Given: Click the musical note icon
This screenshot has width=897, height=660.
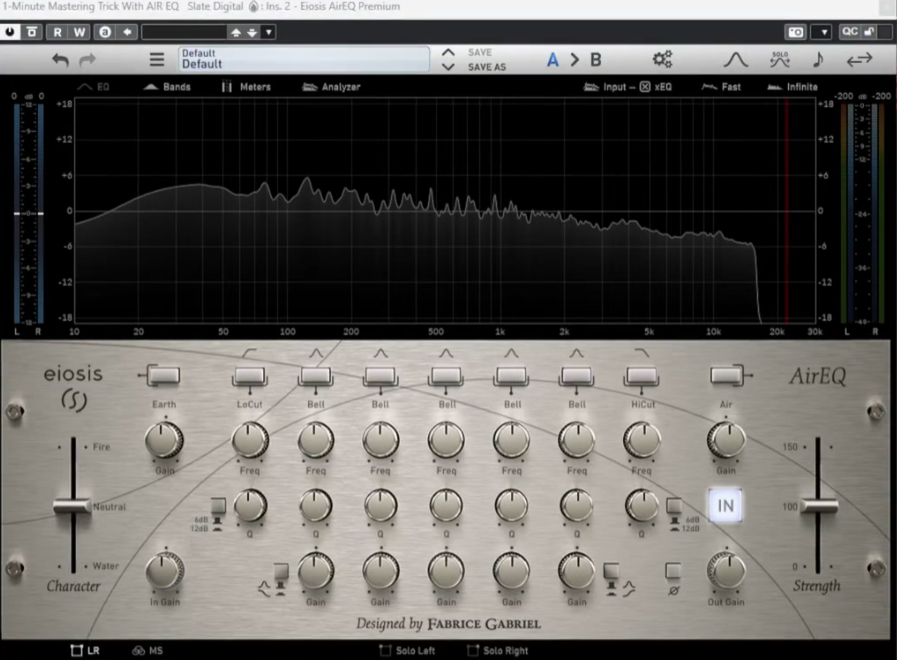Looking at the screenshot, I should (818, 59).
